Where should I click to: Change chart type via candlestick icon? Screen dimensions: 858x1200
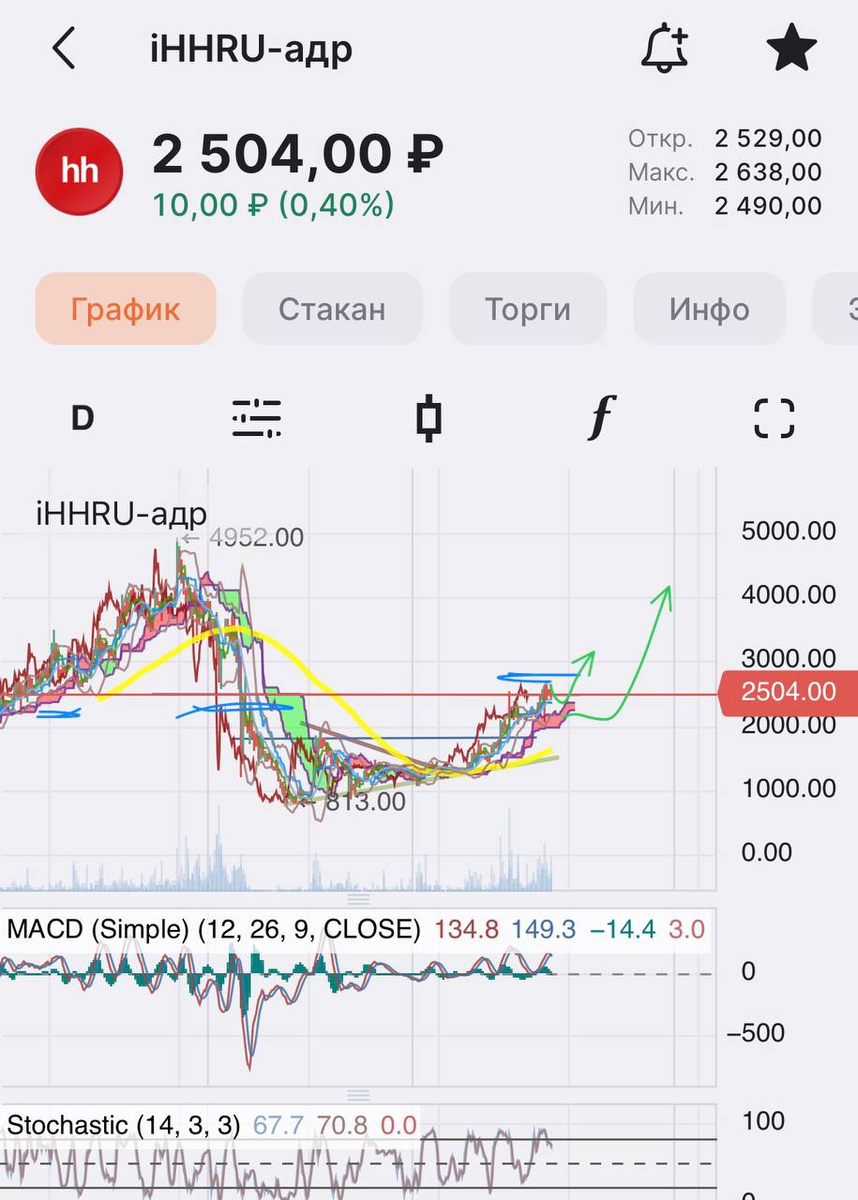click(429, 418)
